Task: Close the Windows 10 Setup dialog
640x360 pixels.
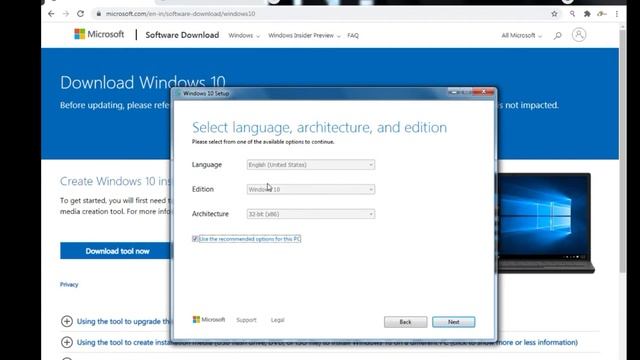Action: 484,92
